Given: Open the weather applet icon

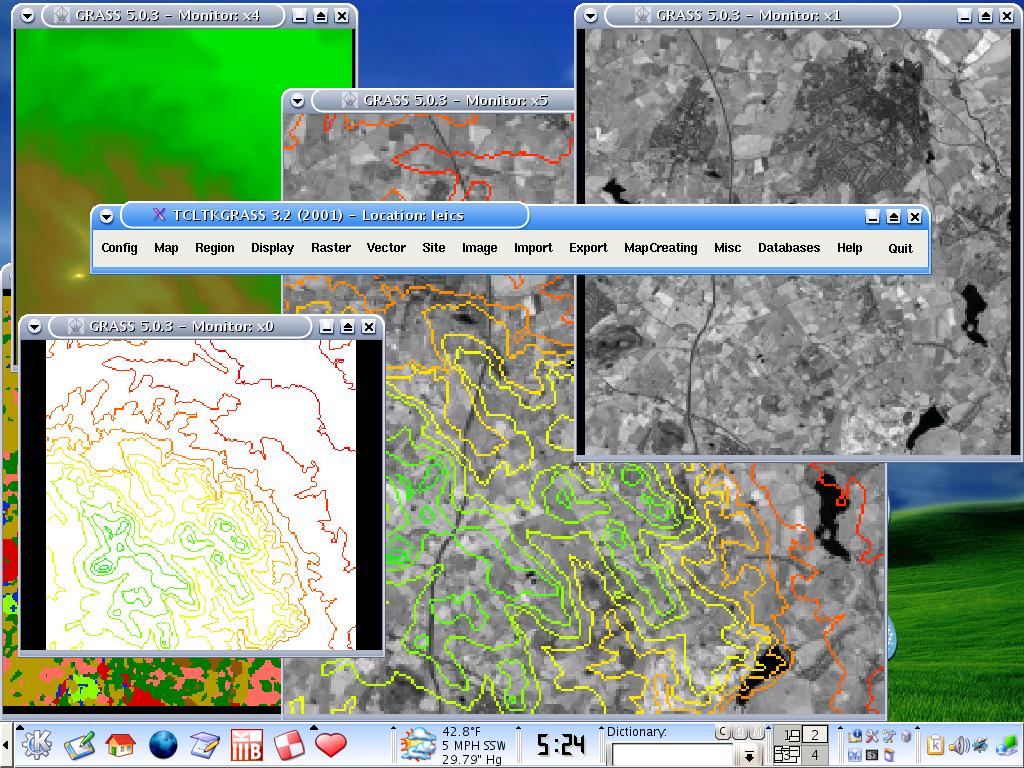Looking at the screenshot, I should tap(416, 745).
